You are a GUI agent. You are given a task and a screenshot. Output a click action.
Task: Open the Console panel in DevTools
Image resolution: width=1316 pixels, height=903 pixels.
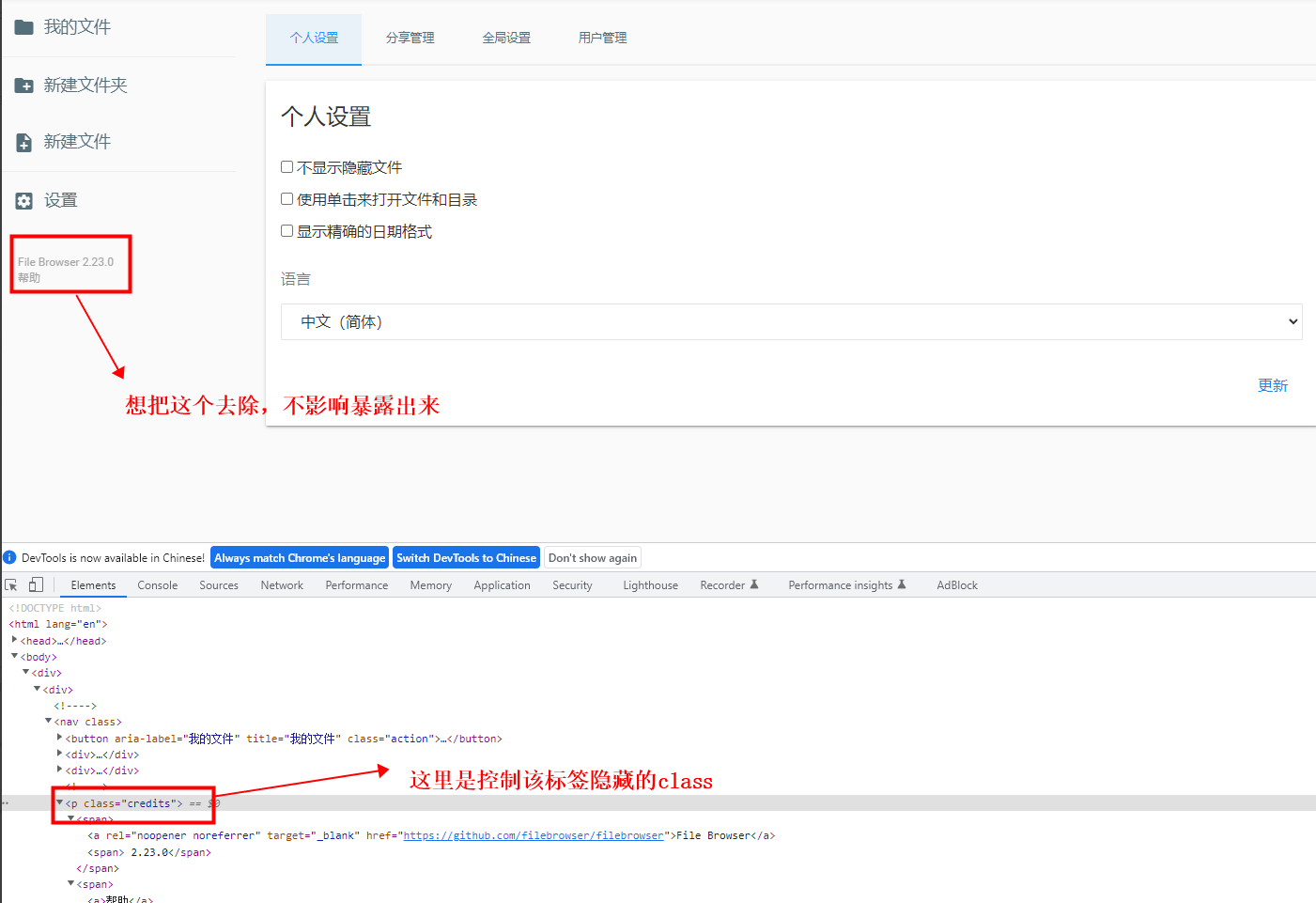coord(157,584)
